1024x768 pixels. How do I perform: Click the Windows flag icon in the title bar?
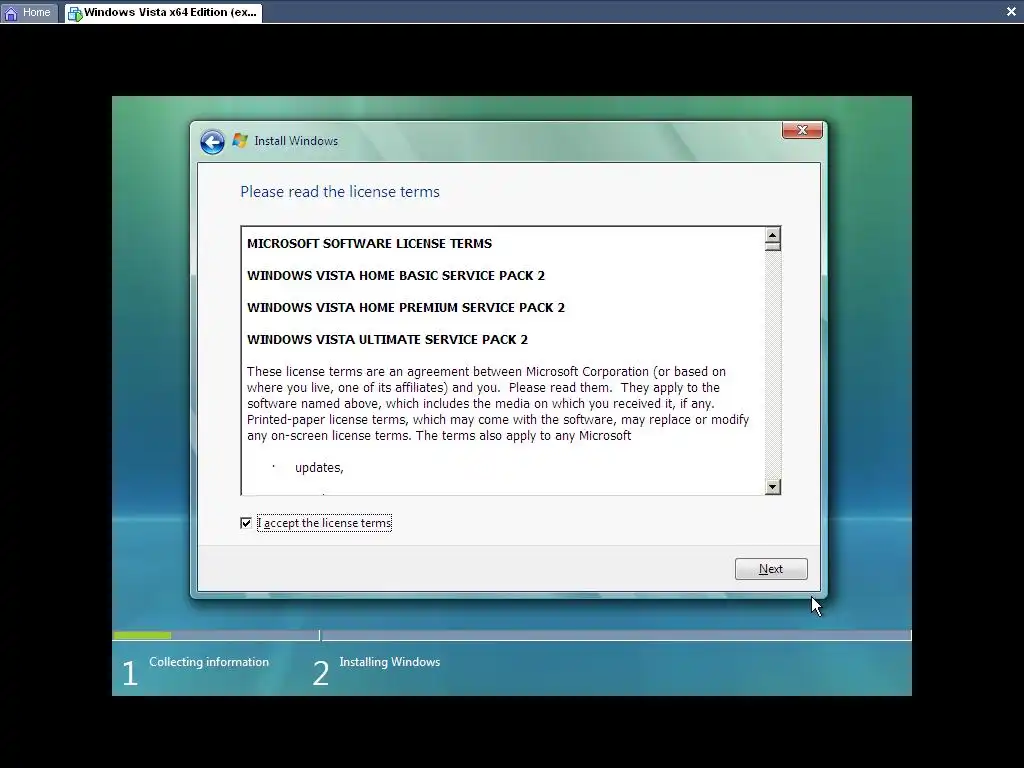[240, 140]
